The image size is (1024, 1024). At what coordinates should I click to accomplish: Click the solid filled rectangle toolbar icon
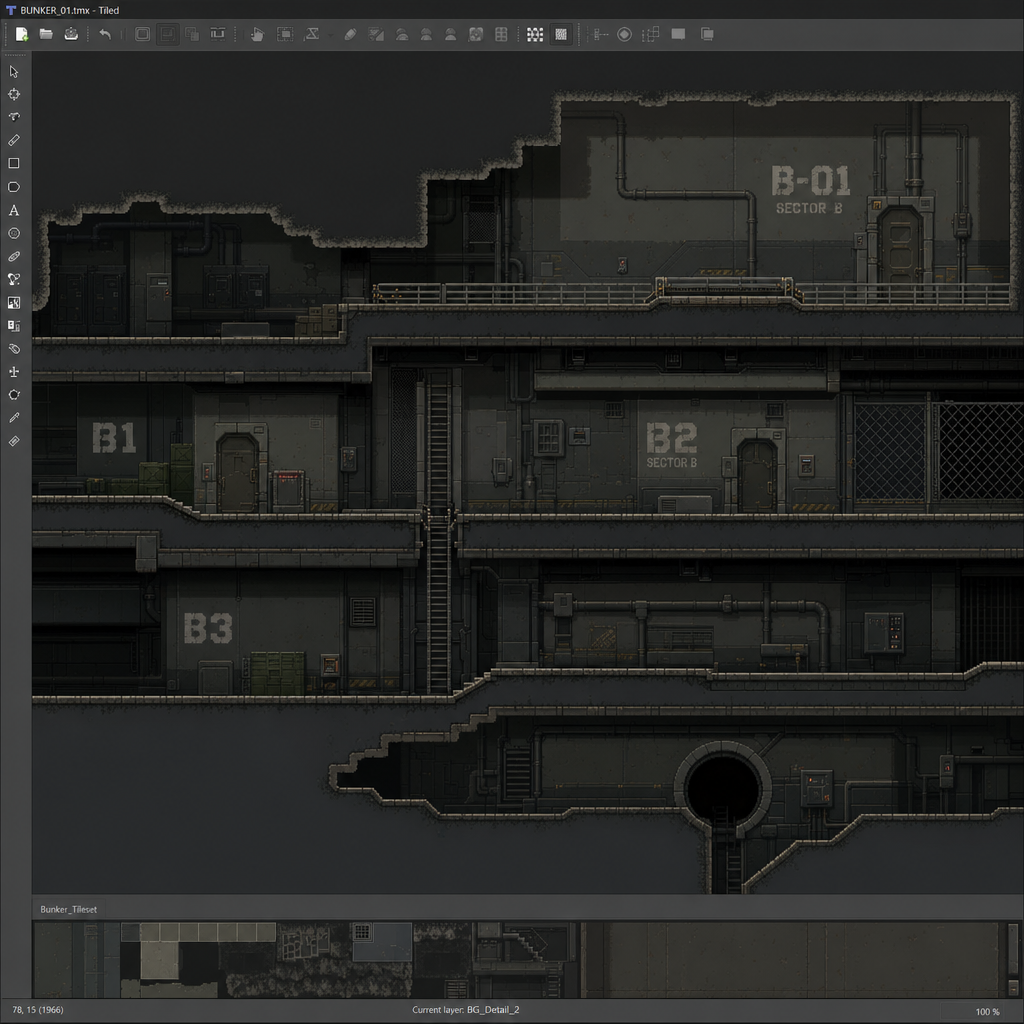click(679, 34)
